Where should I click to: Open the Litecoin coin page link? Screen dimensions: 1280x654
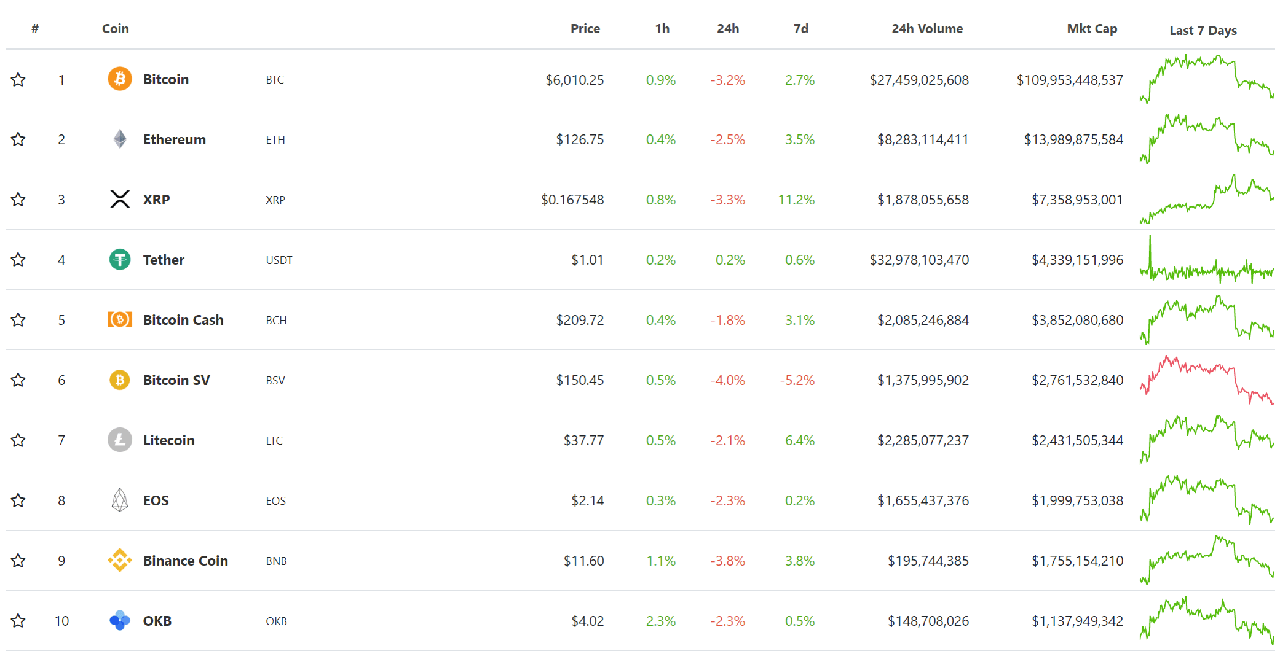169,440
